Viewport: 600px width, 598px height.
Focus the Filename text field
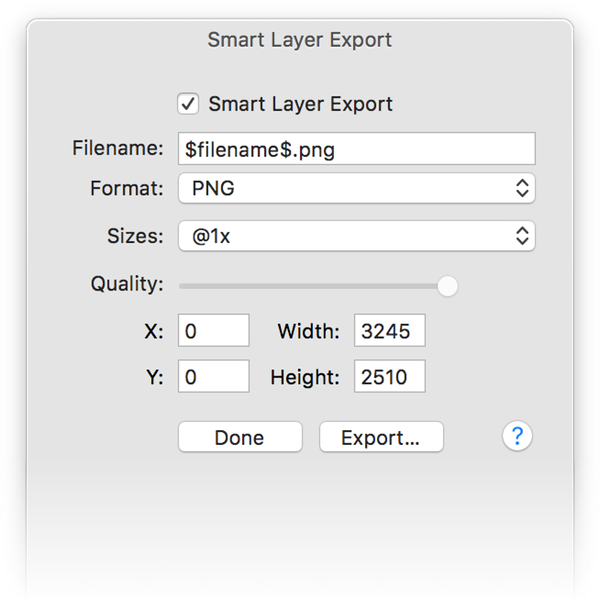pyautogui.click(x=356, y=149)
